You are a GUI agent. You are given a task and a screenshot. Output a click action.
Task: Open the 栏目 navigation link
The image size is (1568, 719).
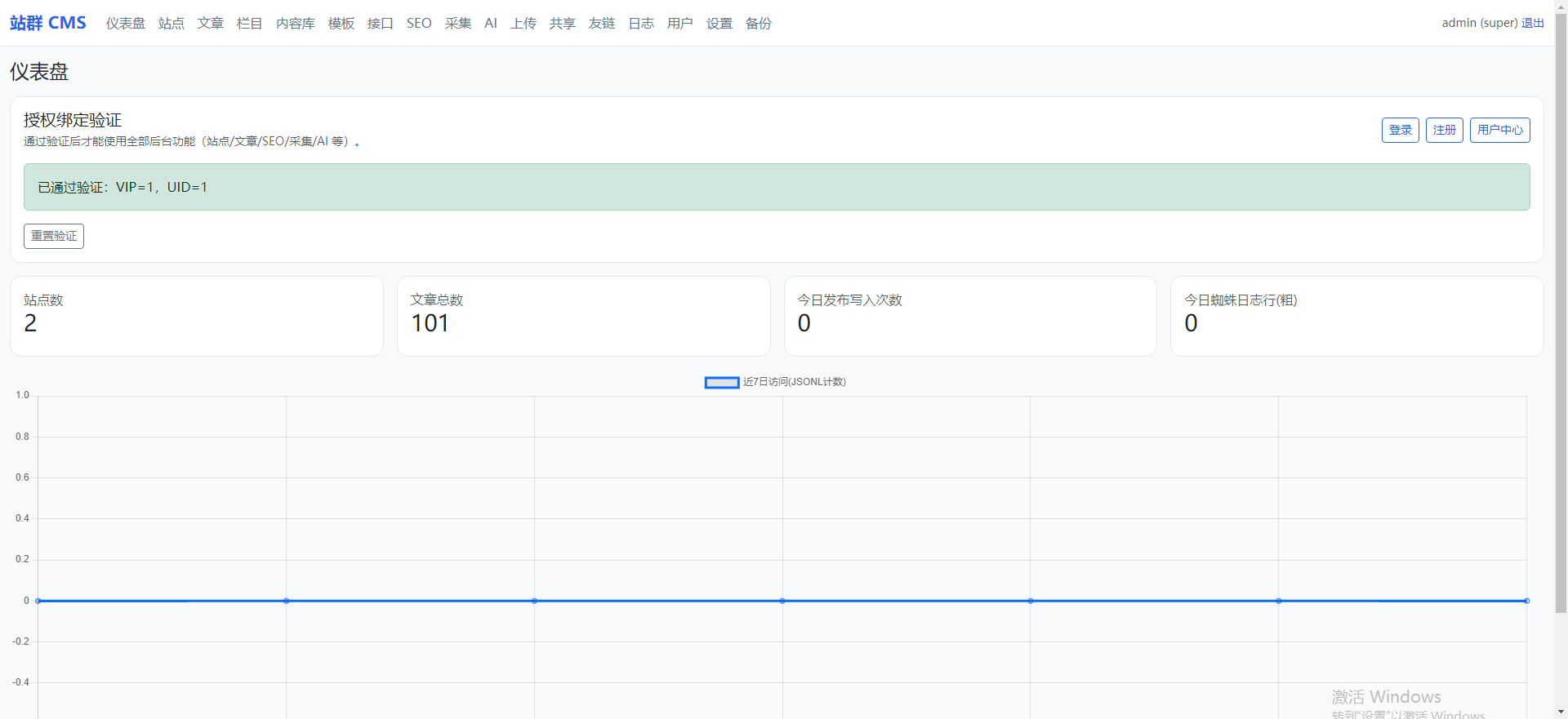click(249, 24)
